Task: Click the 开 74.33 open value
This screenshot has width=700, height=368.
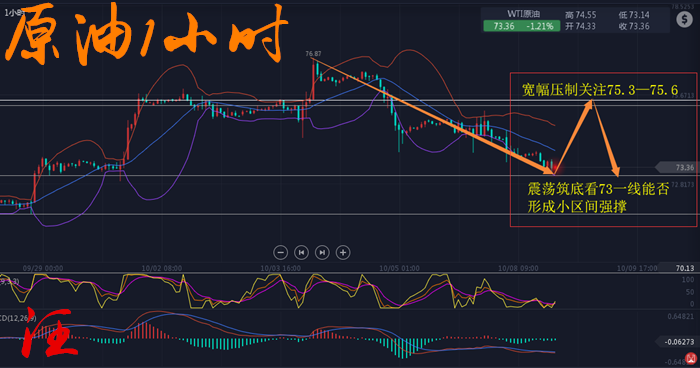Action: 580,26
